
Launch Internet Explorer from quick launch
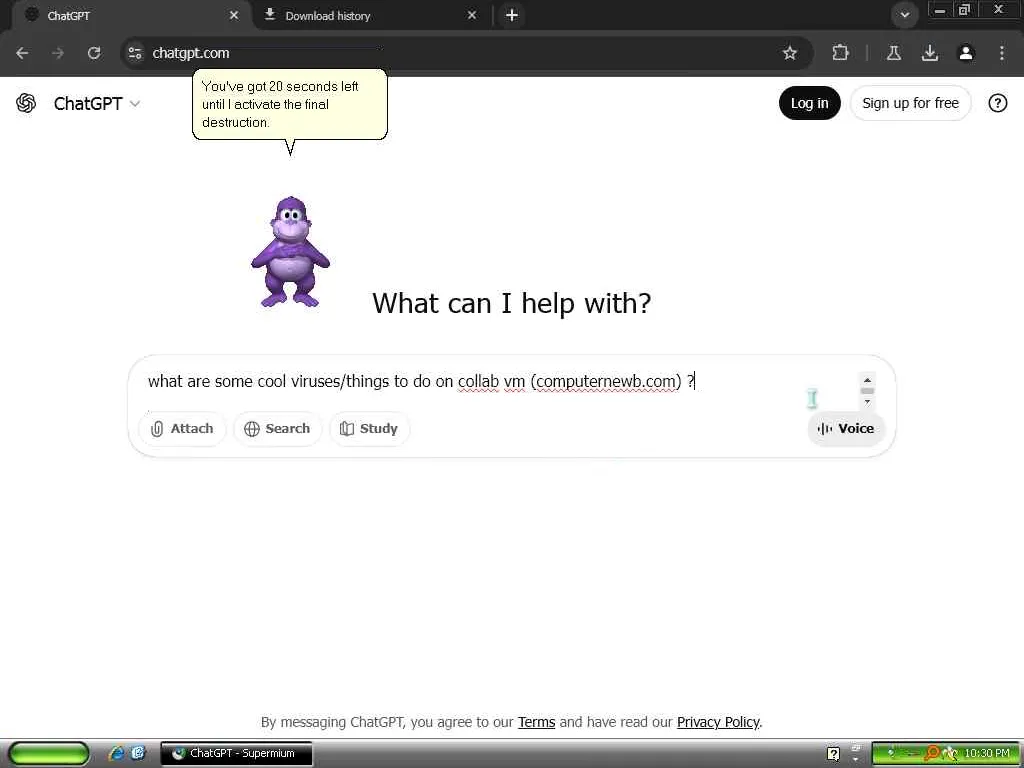(x=117, y=753)
